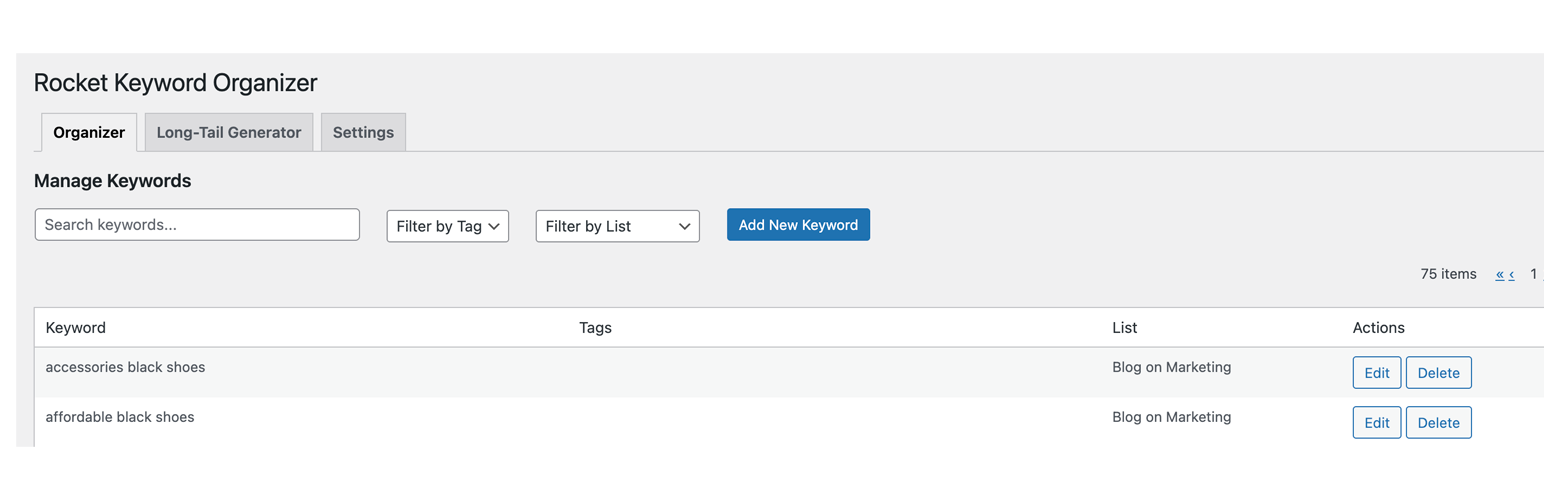This screenshot has width=1544, height=500.
Task: Switch to the Organizer tab
Action: click(89, 132)
